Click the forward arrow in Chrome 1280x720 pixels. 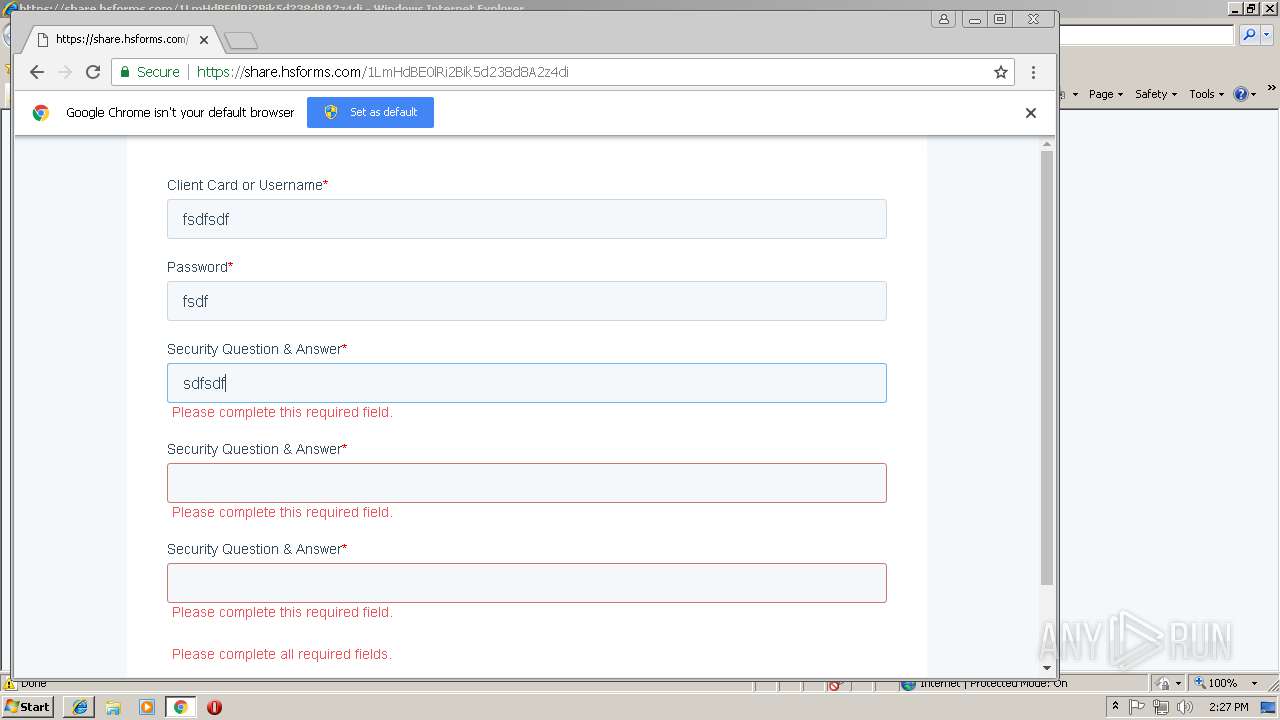coord(65,72)
